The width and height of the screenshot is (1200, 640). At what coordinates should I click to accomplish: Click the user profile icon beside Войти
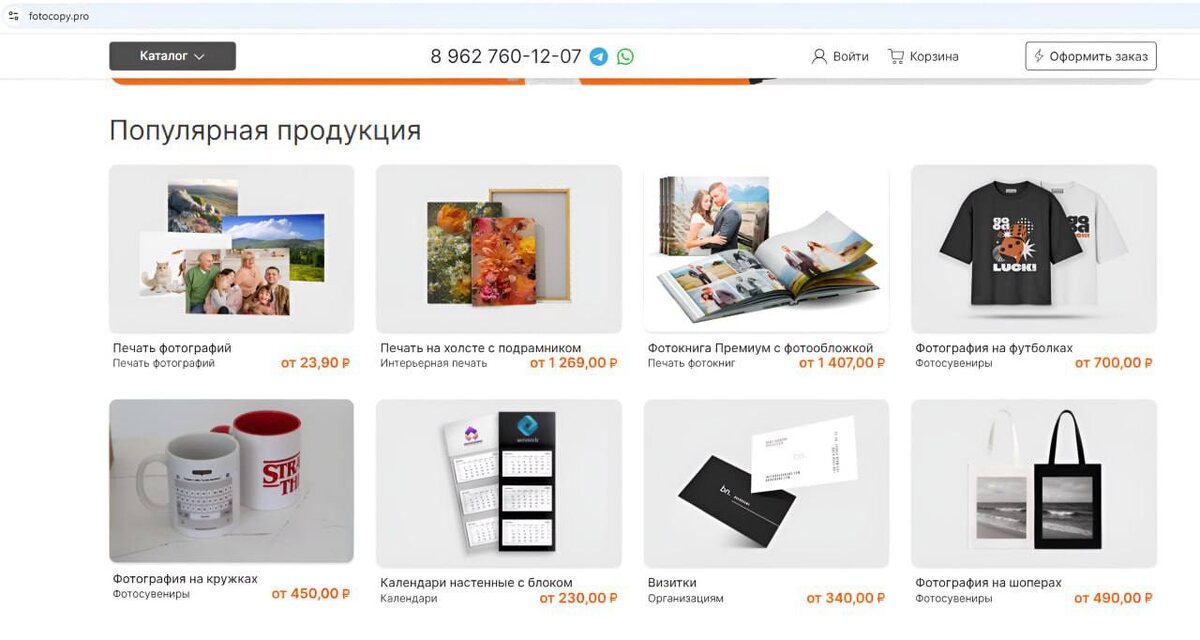pos(819,57)
